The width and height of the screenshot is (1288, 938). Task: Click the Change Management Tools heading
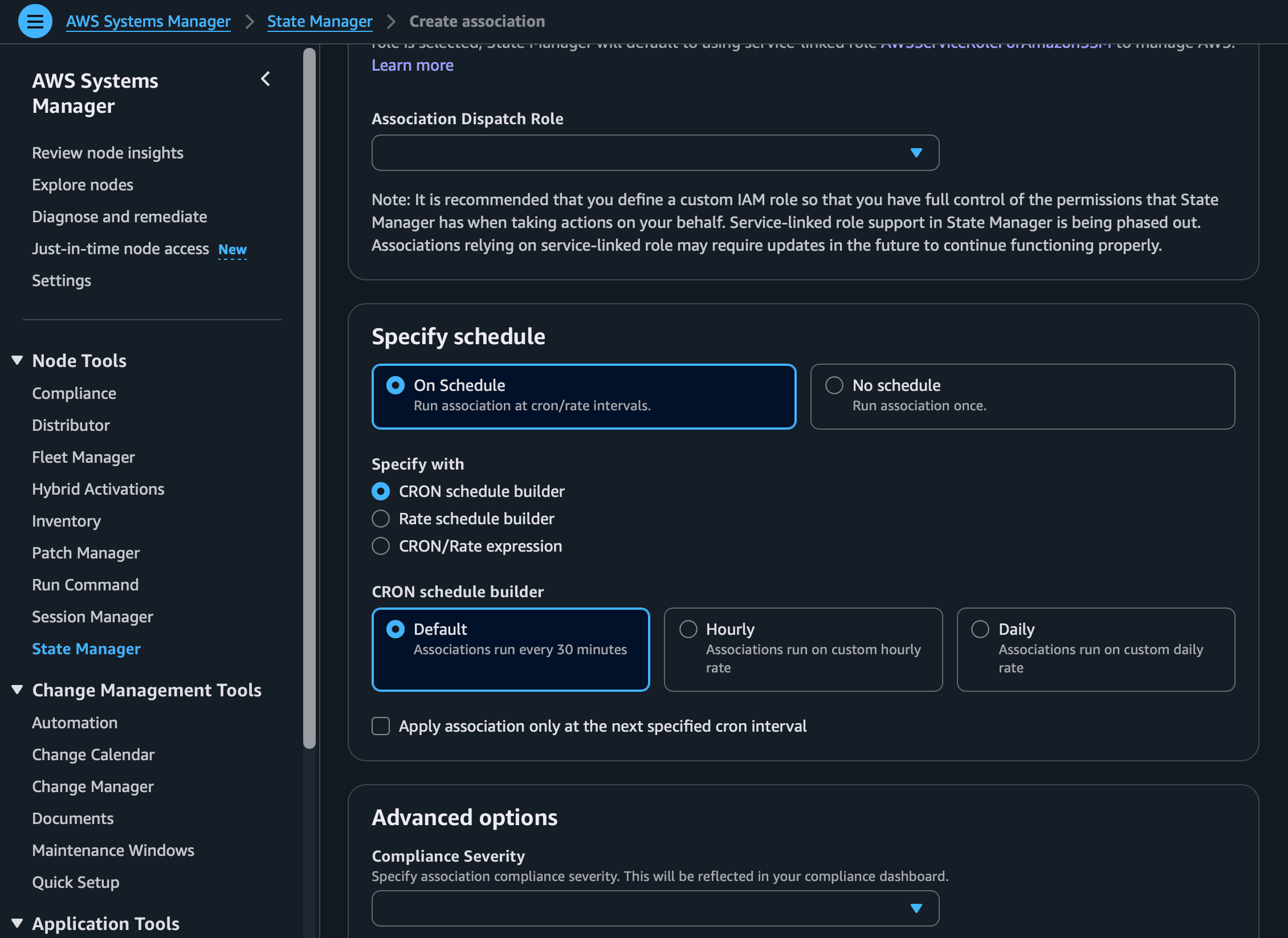point(147,690)
